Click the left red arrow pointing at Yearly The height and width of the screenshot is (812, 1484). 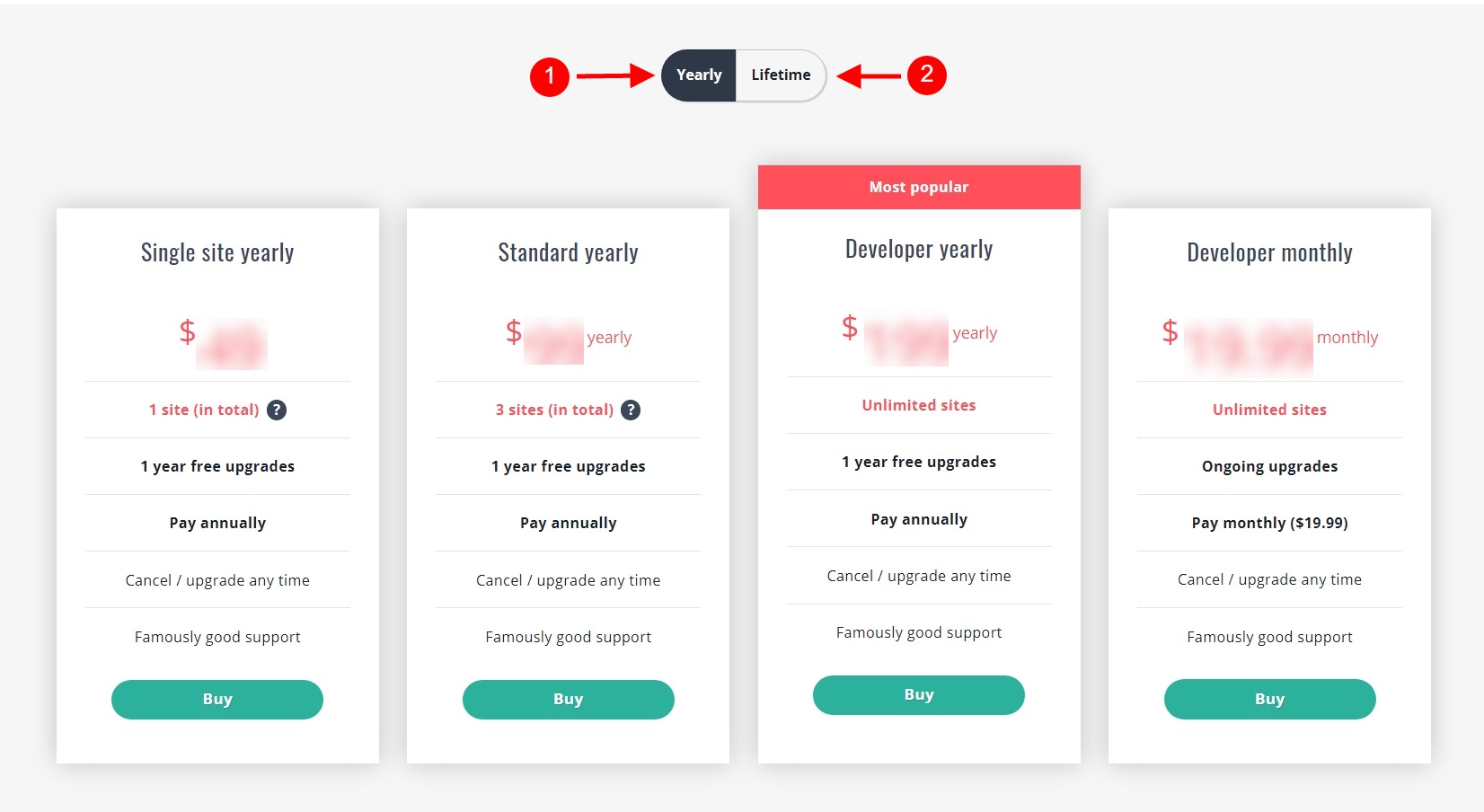615,75
